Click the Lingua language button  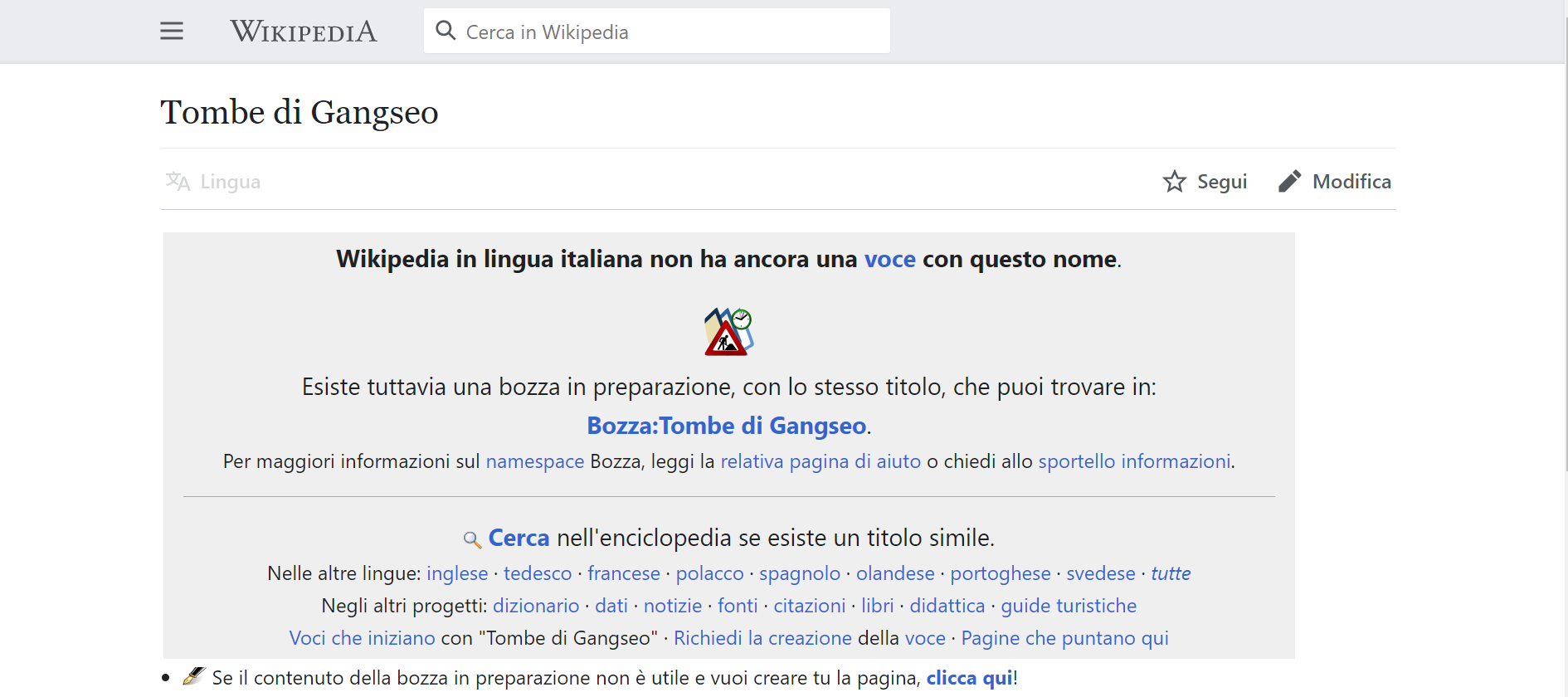tap(213, 182)
